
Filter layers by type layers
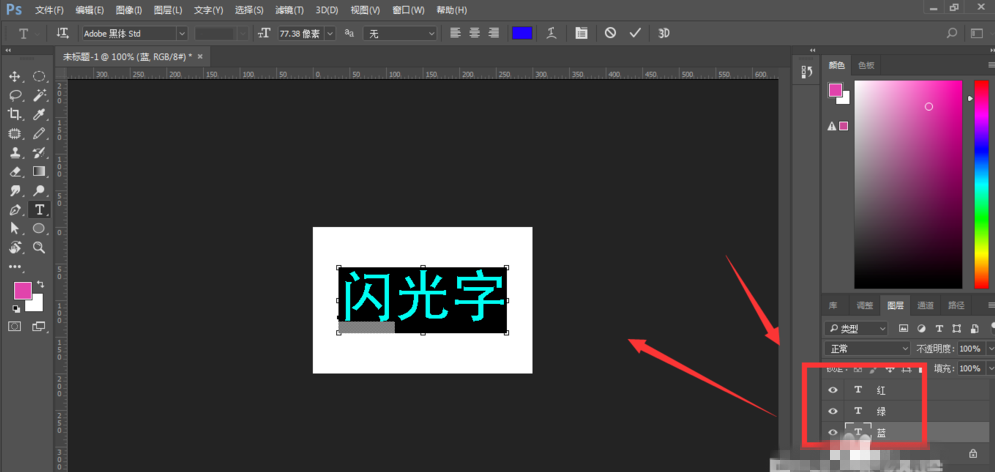tap(939, 328)
